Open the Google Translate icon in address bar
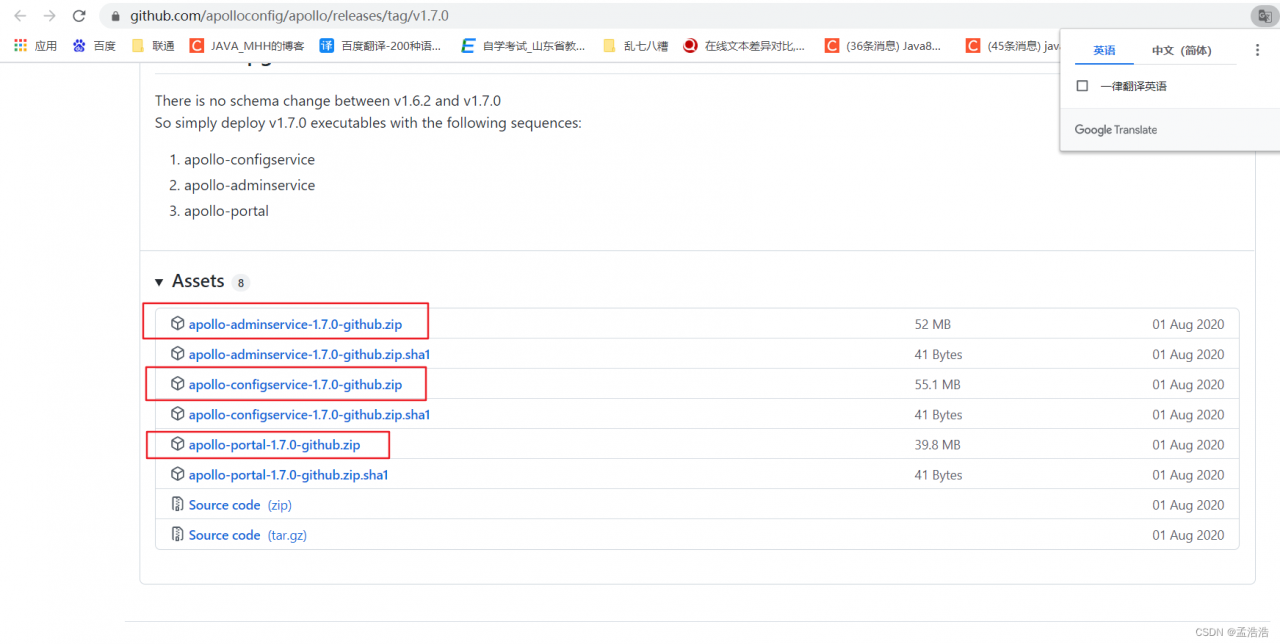The height and width of the screenshot is (644, 1280). pos(1263,16)
